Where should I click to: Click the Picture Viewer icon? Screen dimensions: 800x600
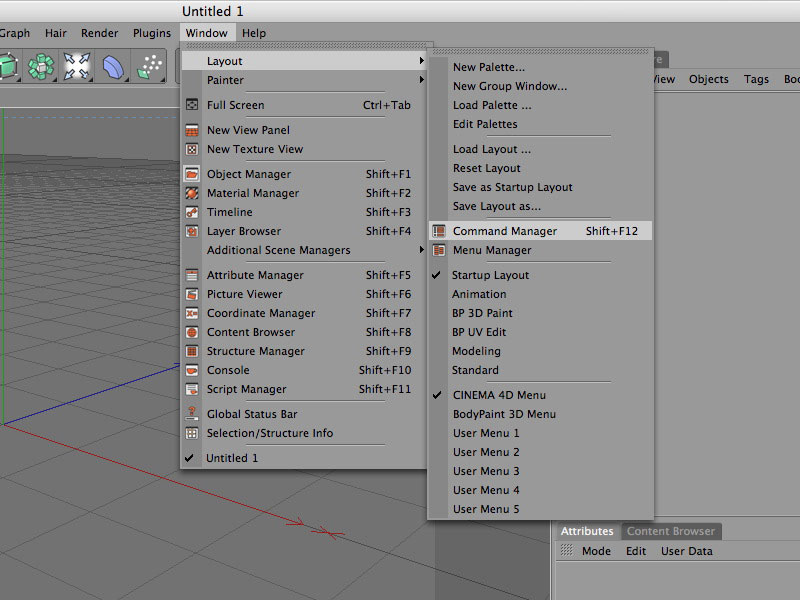tap(192, 294)
